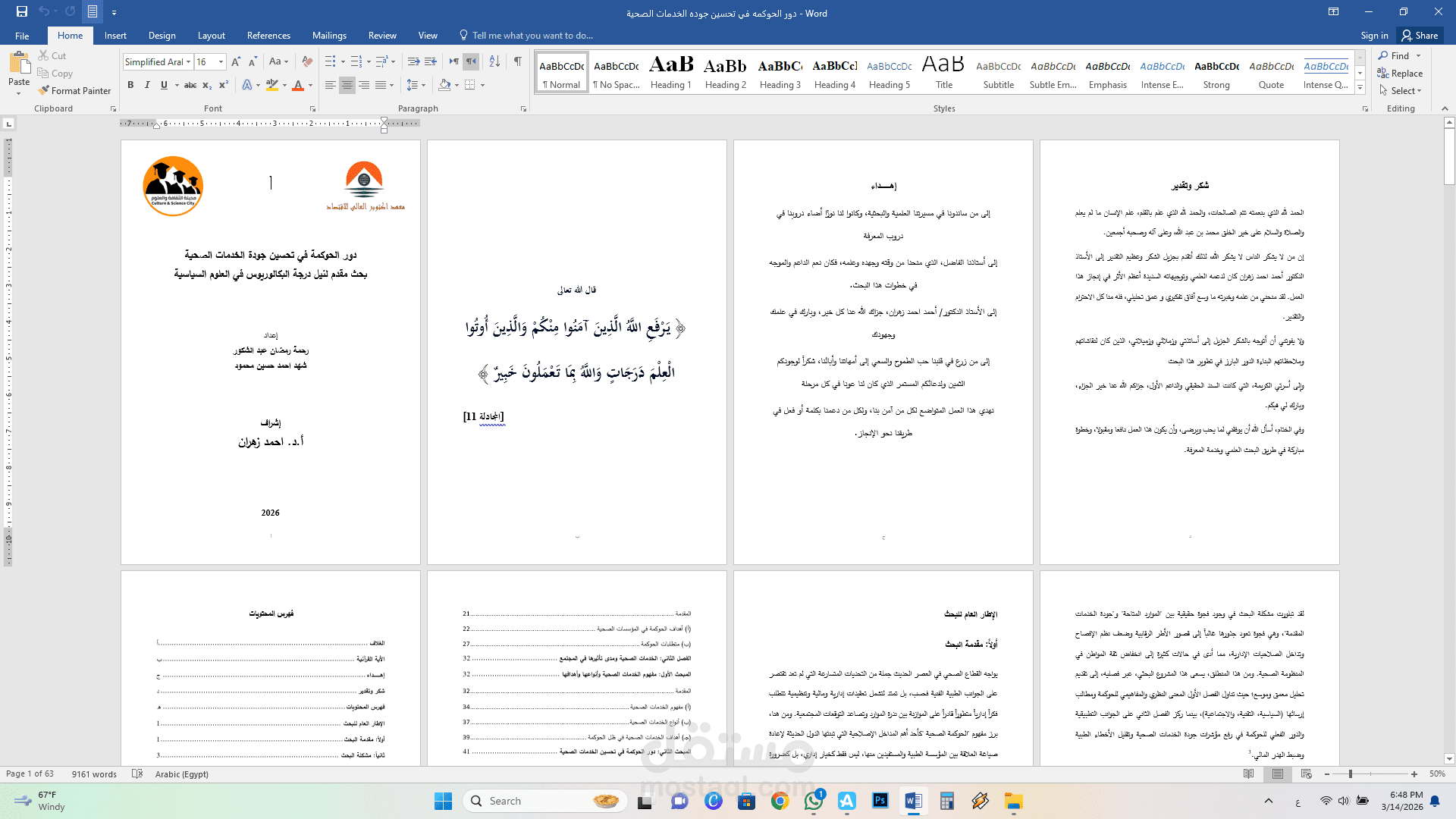The height and width of the screenshot is (819, 1456).
Task: Toggle Show/Hide paragraph marks
Action: point(517,61)
